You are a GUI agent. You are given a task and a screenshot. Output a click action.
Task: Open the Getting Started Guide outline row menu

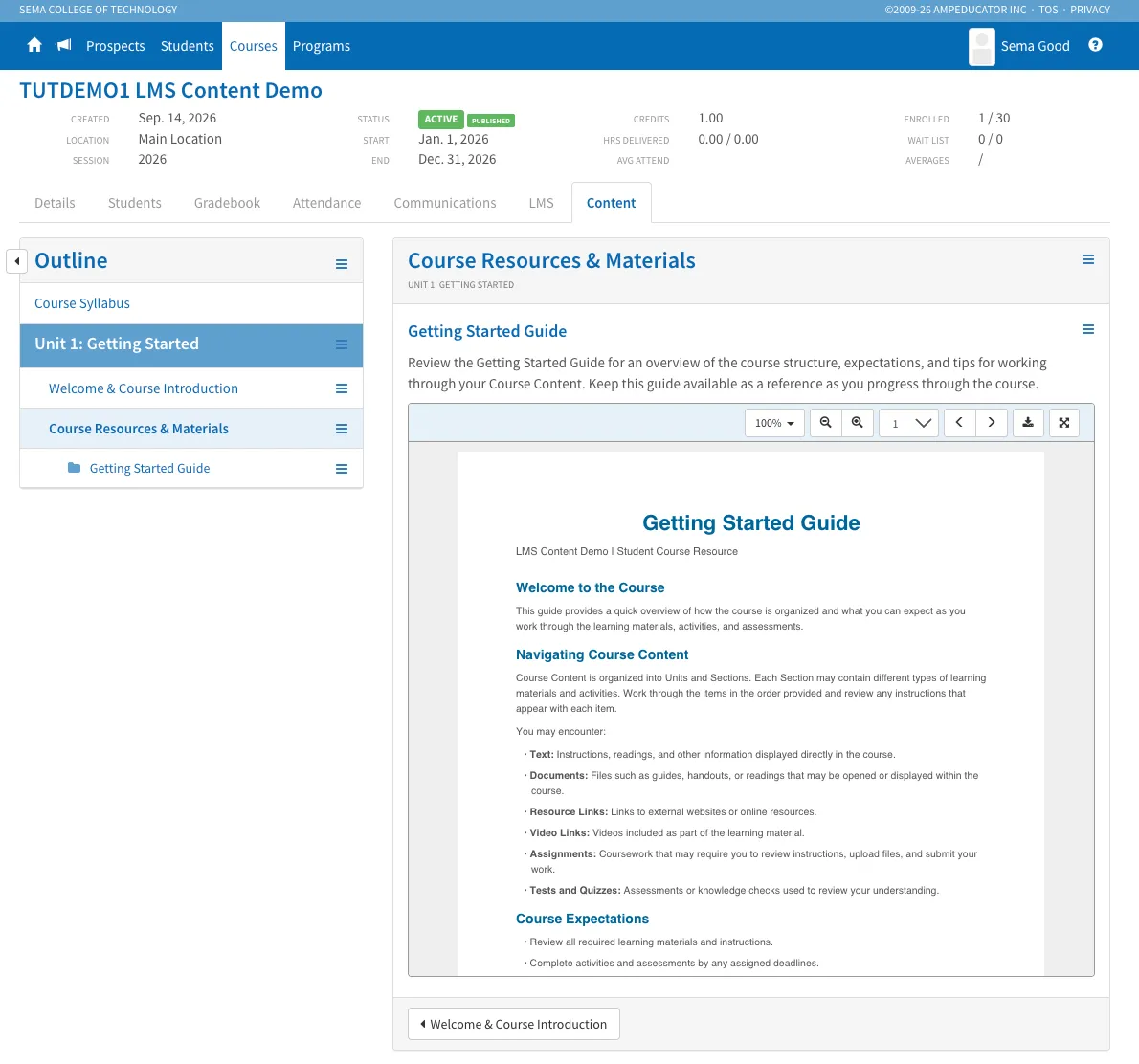(342, 469)
